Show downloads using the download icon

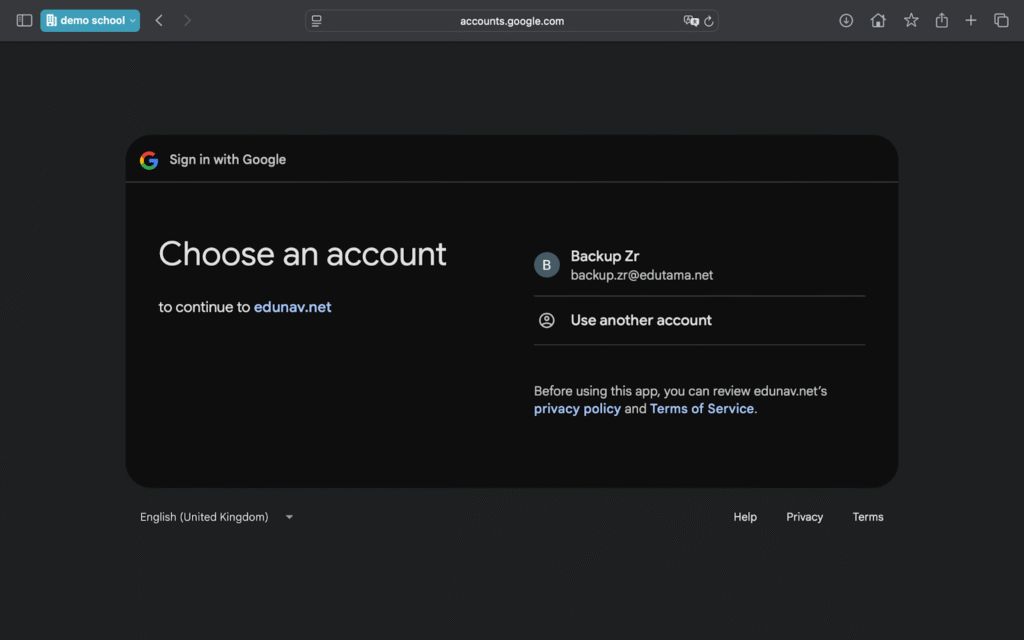[846, 20]
